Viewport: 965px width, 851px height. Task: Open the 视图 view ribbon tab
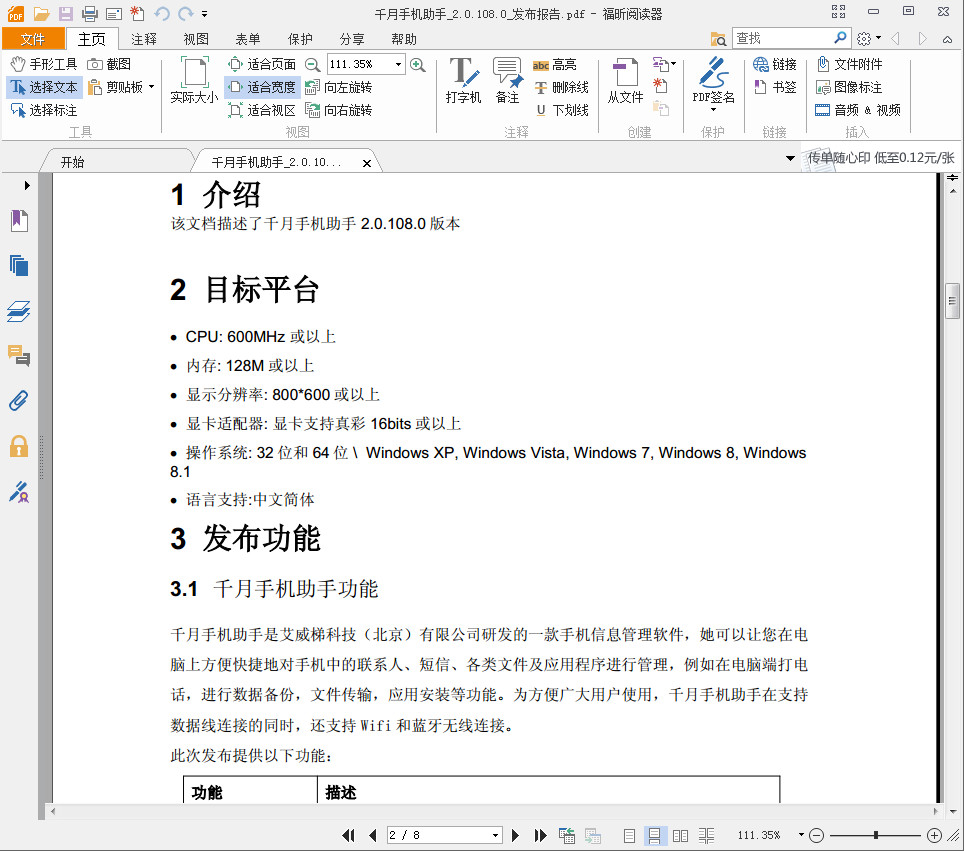point(196,39)
